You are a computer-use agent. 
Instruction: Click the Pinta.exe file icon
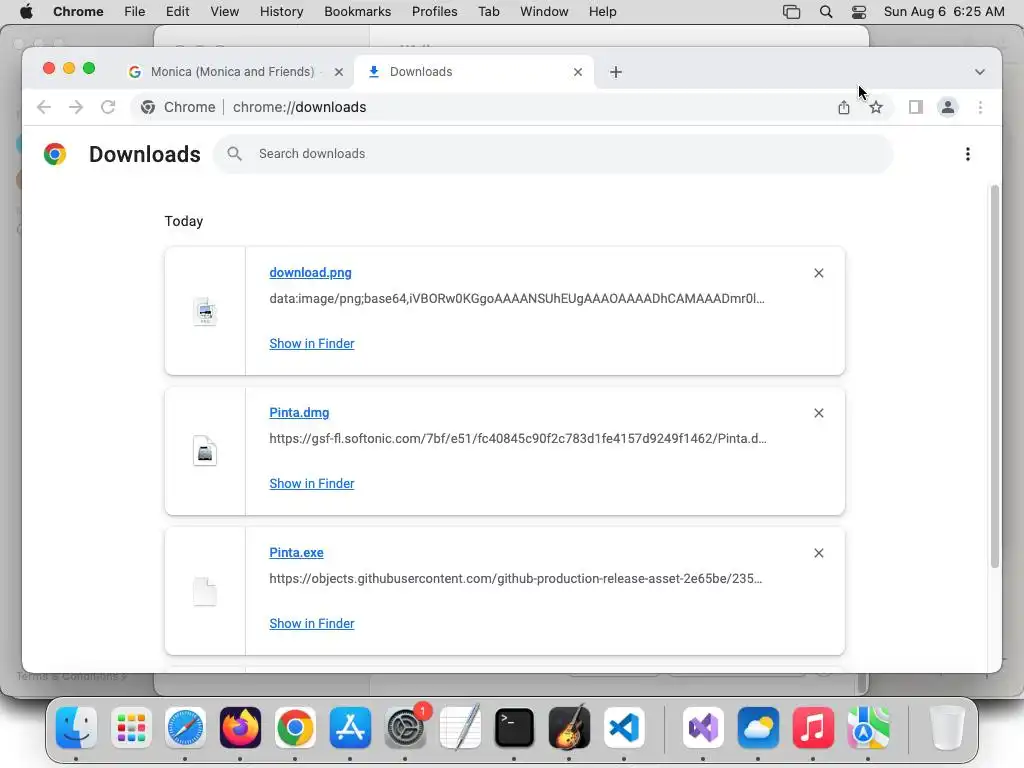205,592
